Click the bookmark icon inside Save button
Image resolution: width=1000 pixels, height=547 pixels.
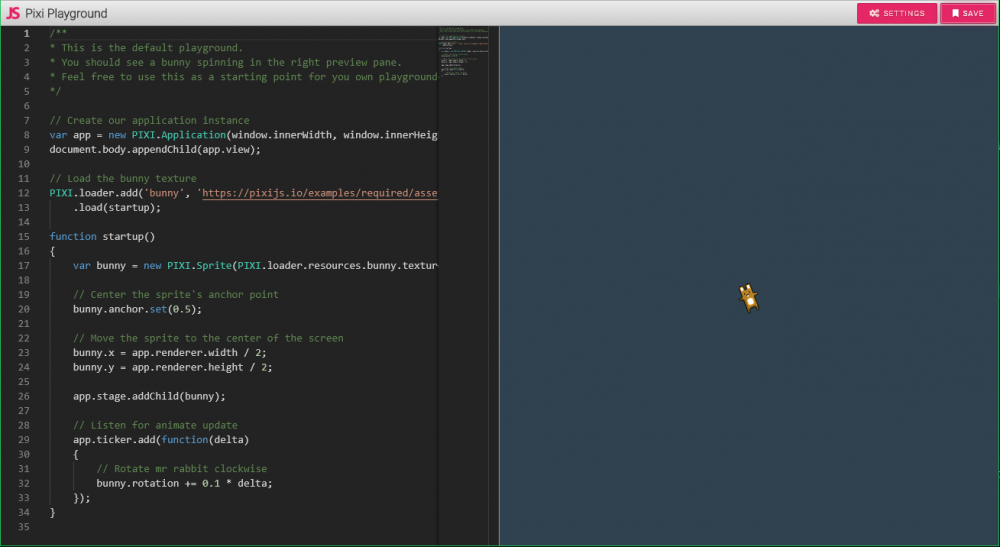click(x=955, y=13)
